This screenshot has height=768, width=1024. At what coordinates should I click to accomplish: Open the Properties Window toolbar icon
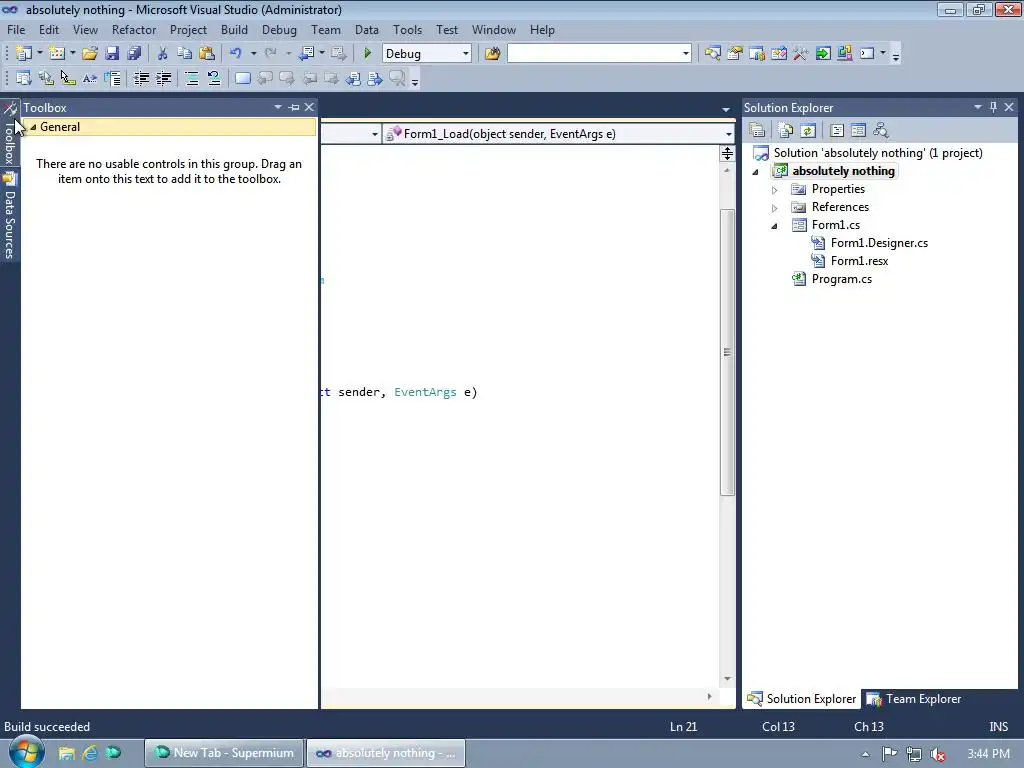[x=735, y=54]
